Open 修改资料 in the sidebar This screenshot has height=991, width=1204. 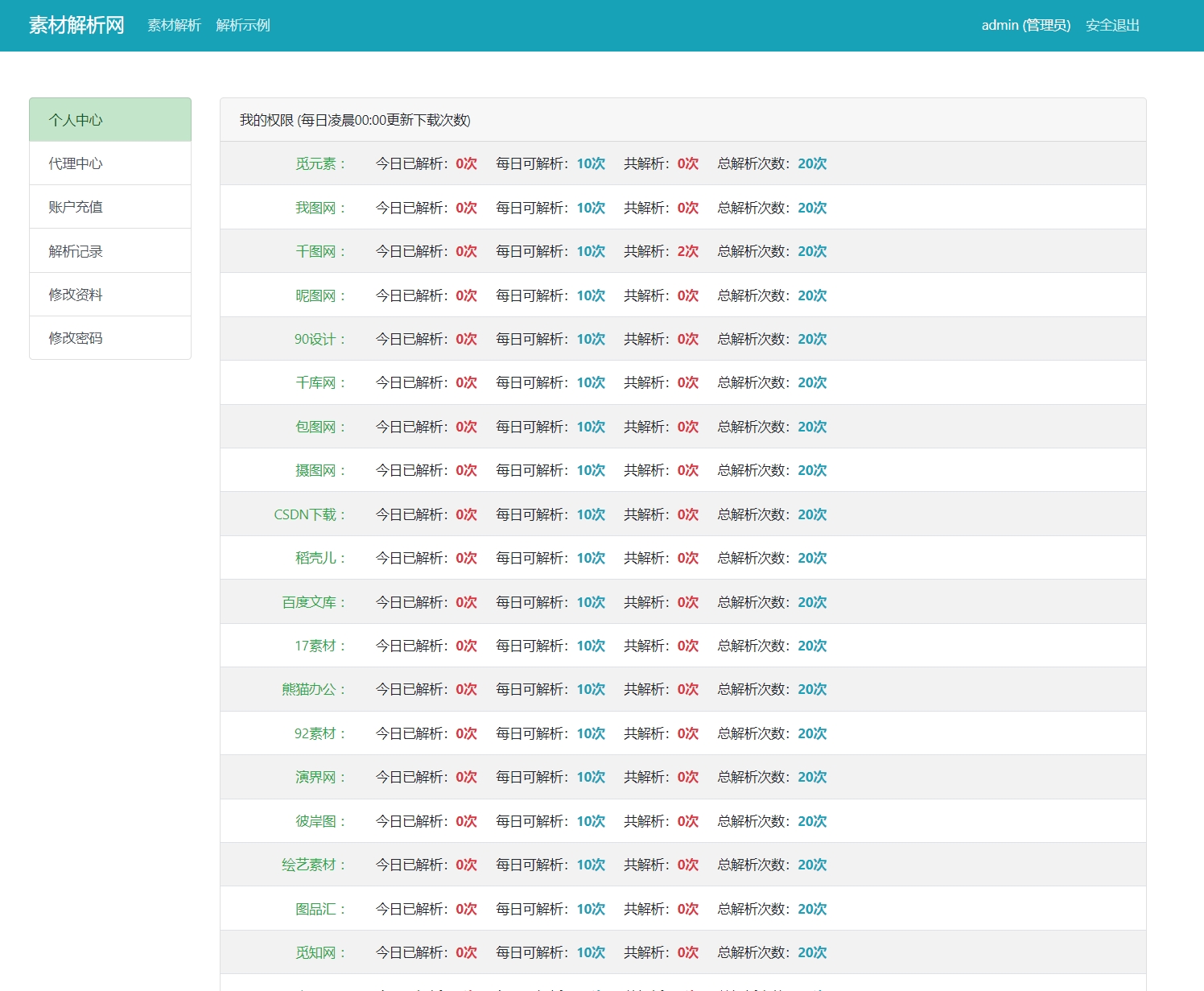(110, 295)
